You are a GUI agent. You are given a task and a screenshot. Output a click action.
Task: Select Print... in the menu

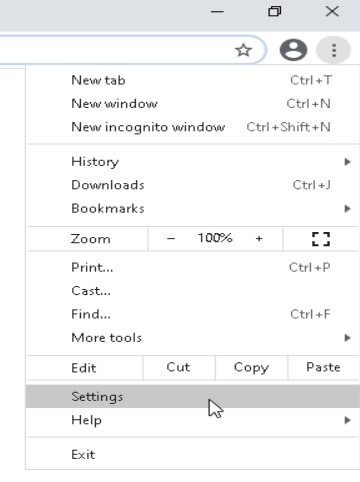[x=193, y=267]
